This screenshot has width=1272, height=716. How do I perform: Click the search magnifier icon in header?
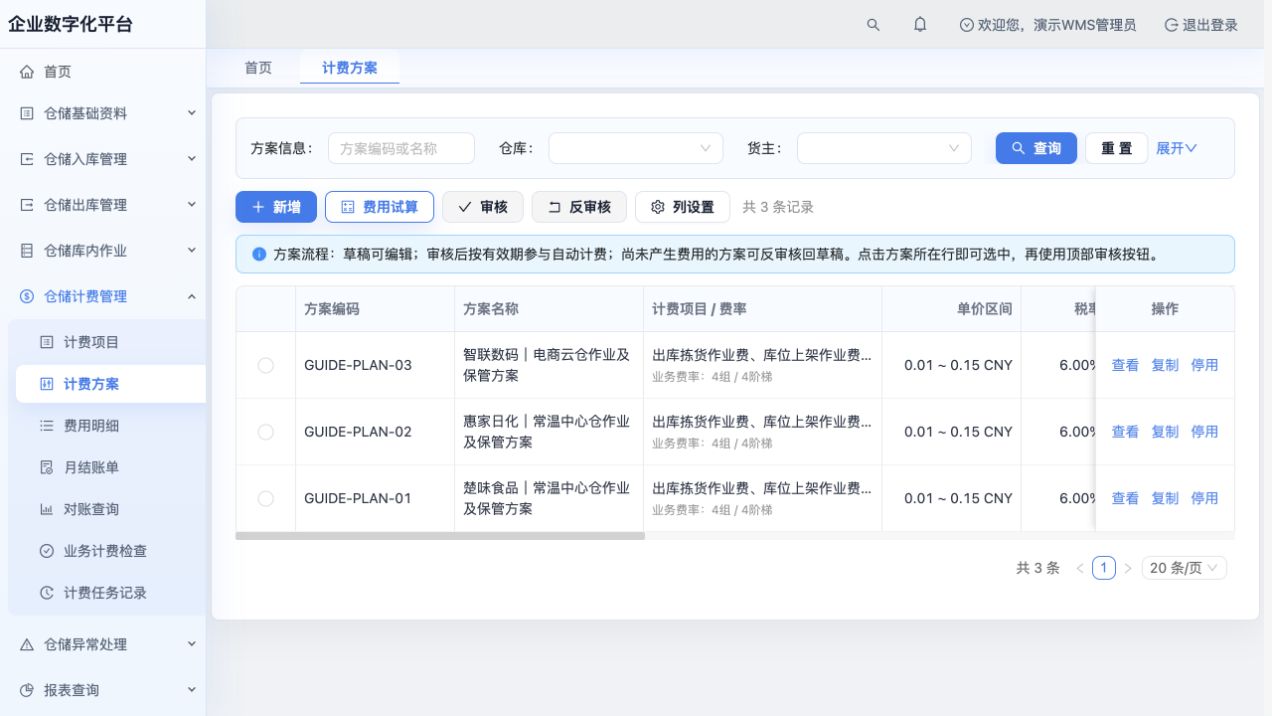point(873,25)
